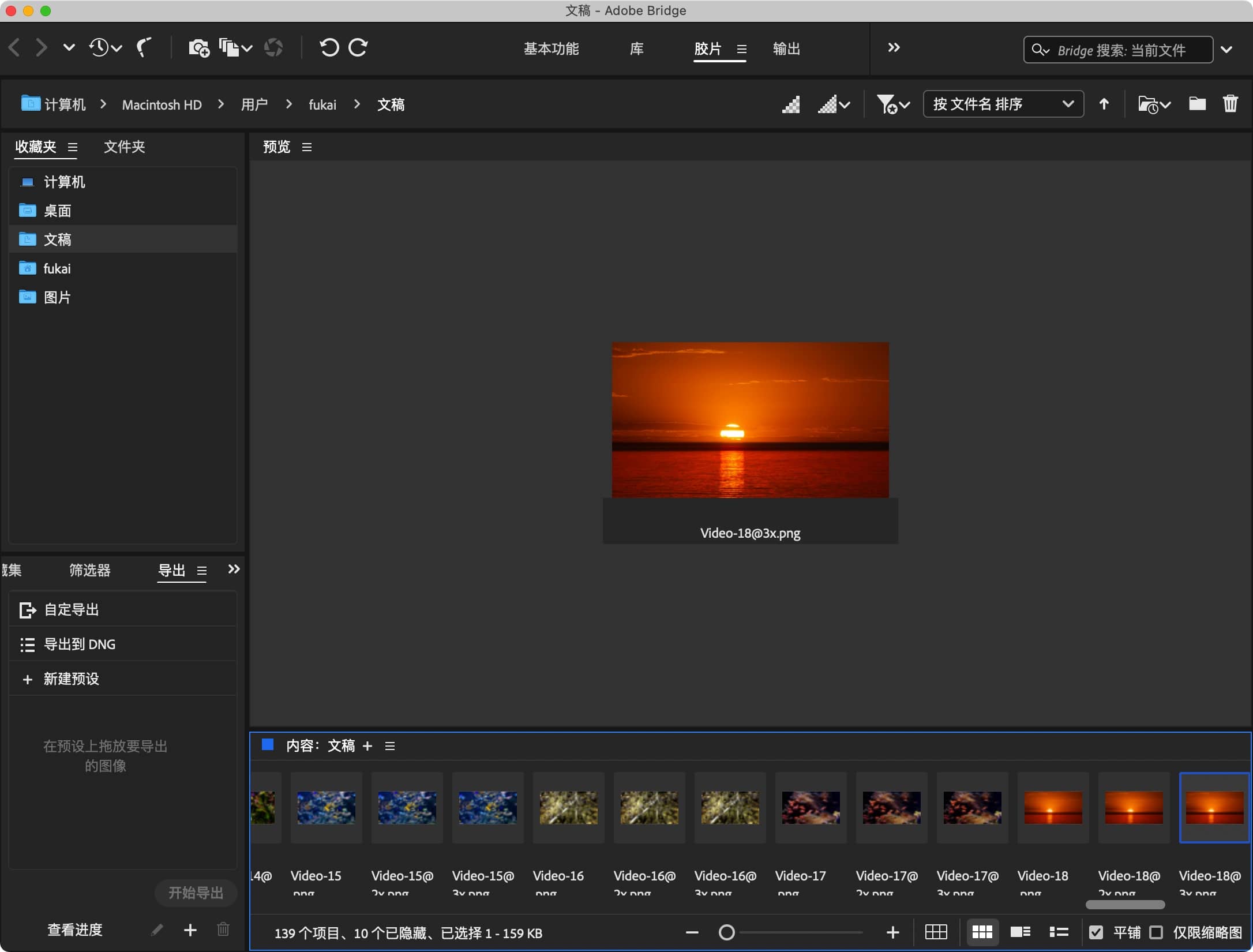Delete the selected item with trash icon
This screenshot has width=1253, height=952.
click(1230, 104)
